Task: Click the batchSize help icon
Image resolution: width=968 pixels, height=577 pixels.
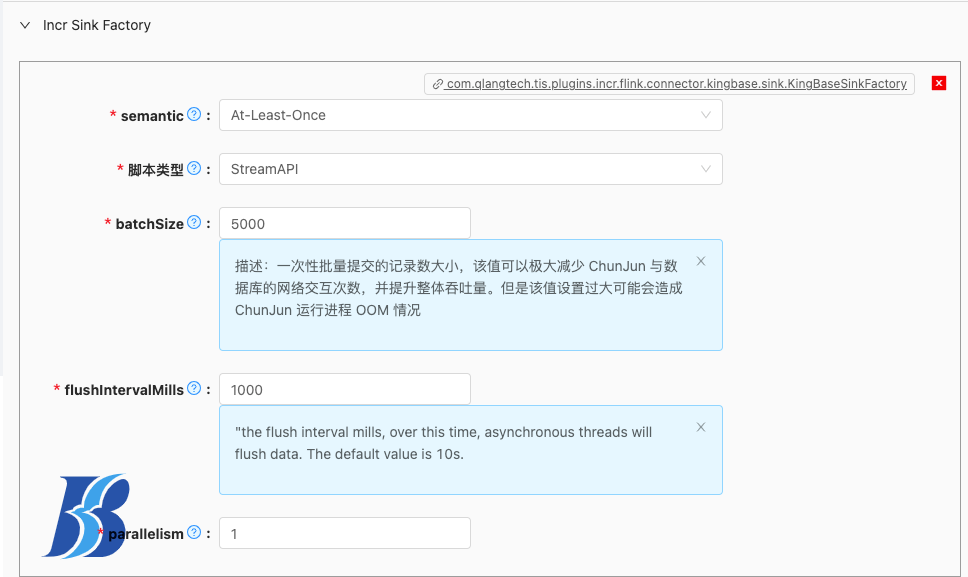Action: (196, 223)
